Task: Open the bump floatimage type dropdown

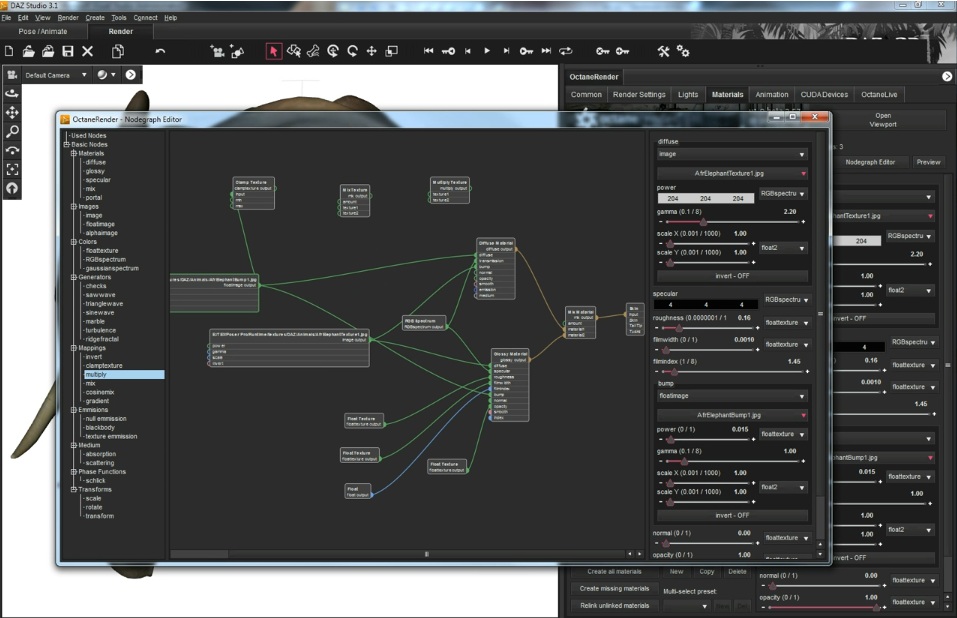Action: pos(732,396)
